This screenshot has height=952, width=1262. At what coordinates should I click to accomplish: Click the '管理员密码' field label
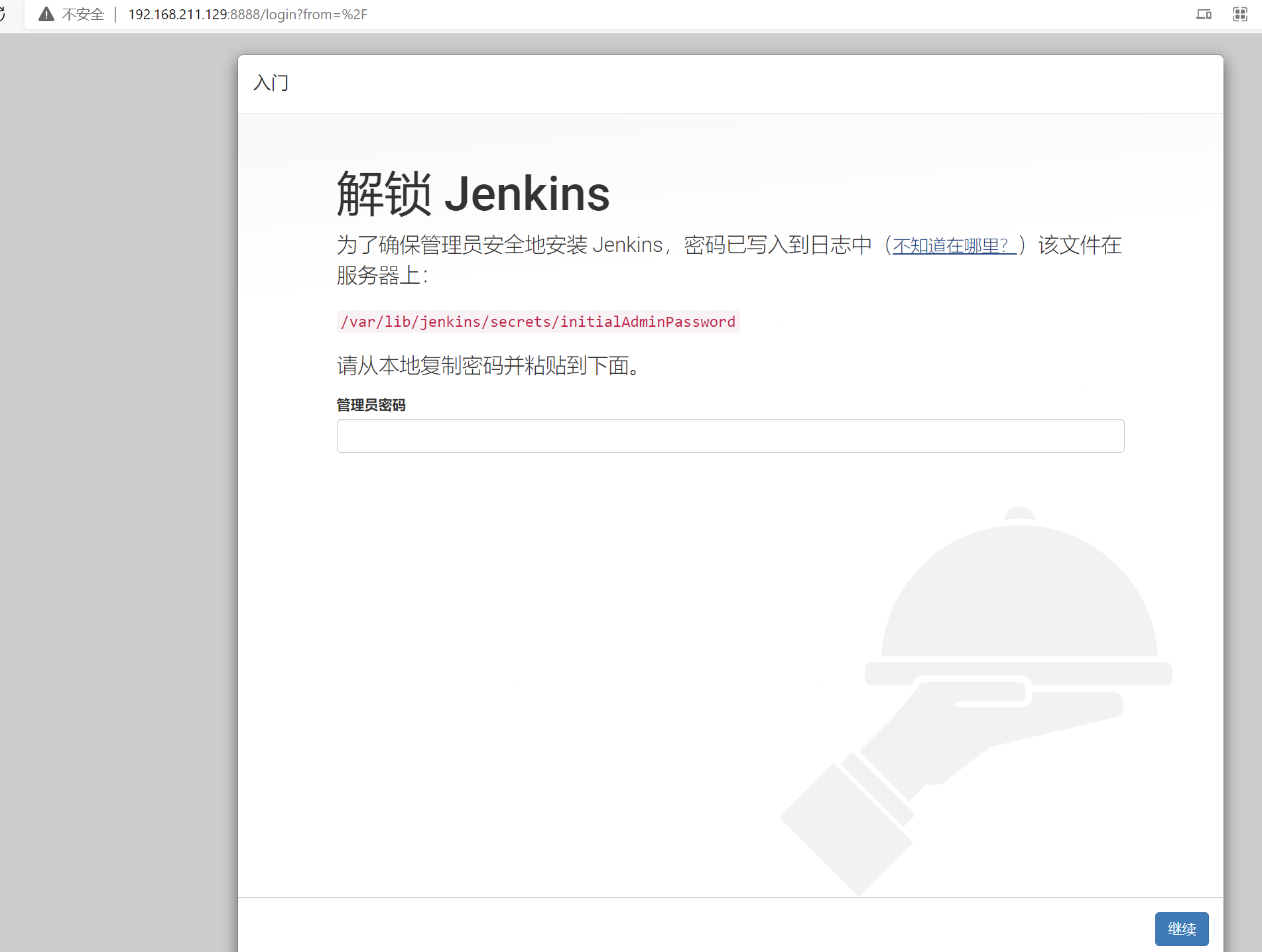(371, 405)
